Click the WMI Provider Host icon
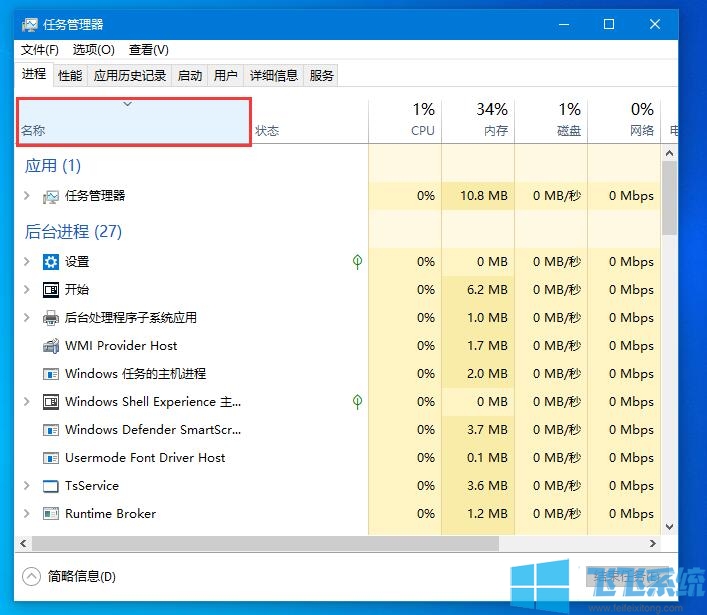This screenshot has width=707, height=615. (x=50, y=346)
